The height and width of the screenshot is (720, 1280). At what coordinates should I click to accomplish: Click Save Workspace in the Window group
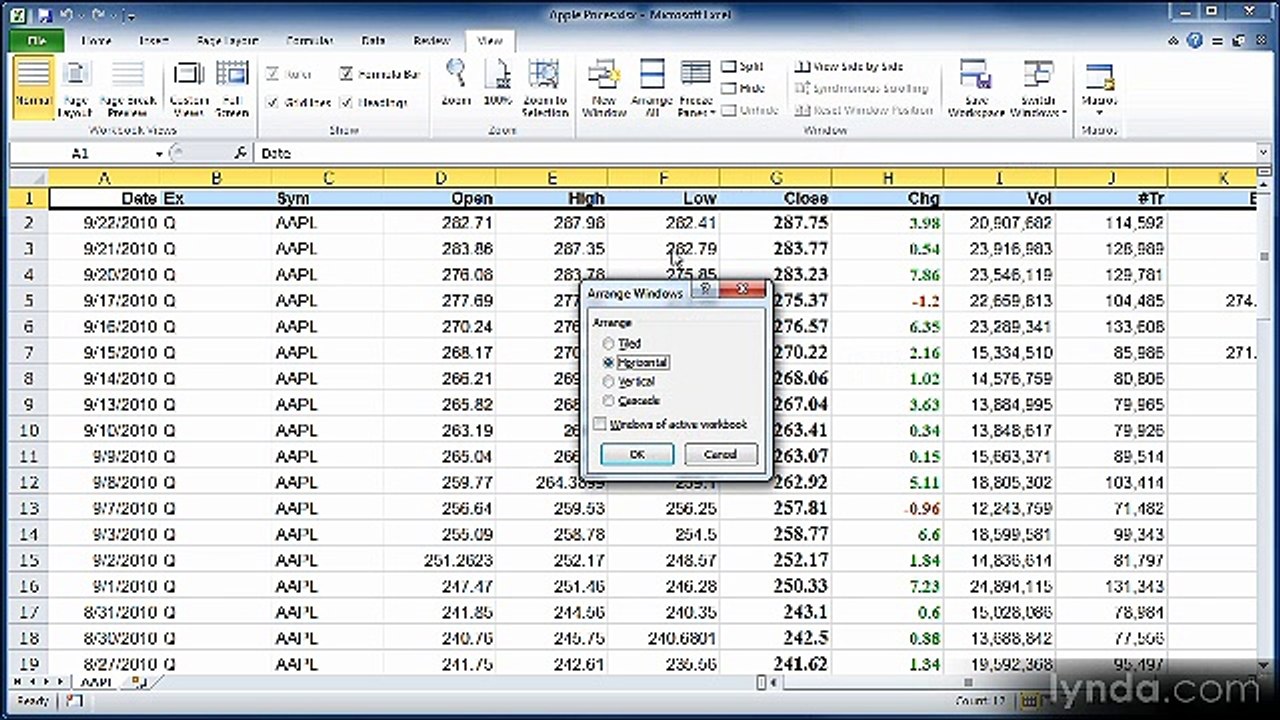click(x=976, y=88)
